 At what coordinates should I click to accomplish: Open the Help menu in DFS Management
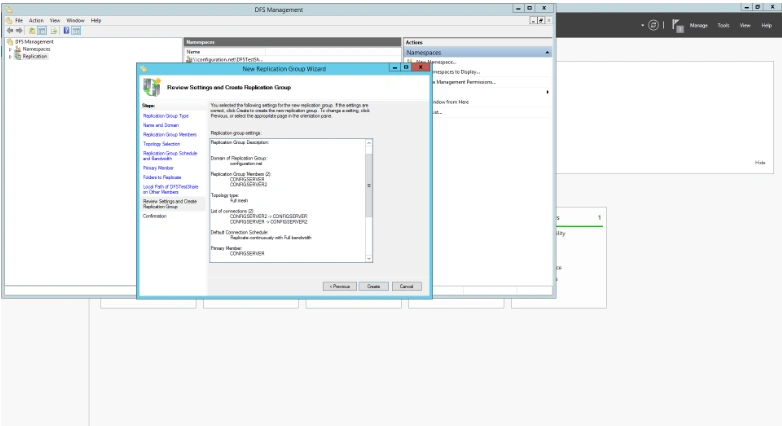(96, 20)
